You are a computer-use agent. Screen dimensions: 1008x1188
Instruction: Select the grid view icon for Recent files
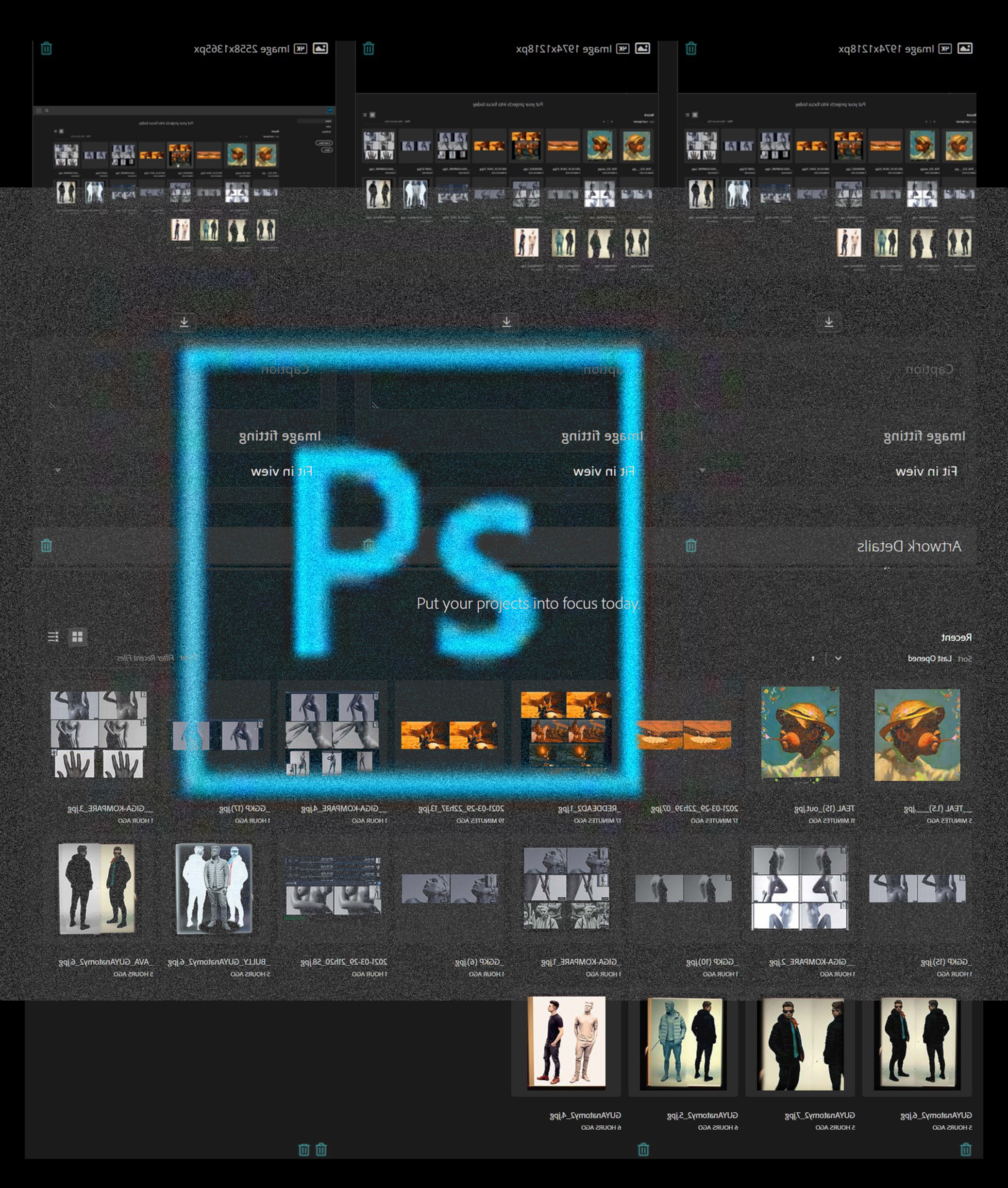click(x=78, y=636)
